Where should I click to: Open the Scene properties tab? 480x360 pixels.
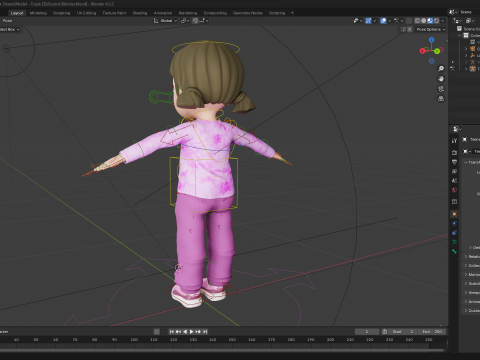454,181
